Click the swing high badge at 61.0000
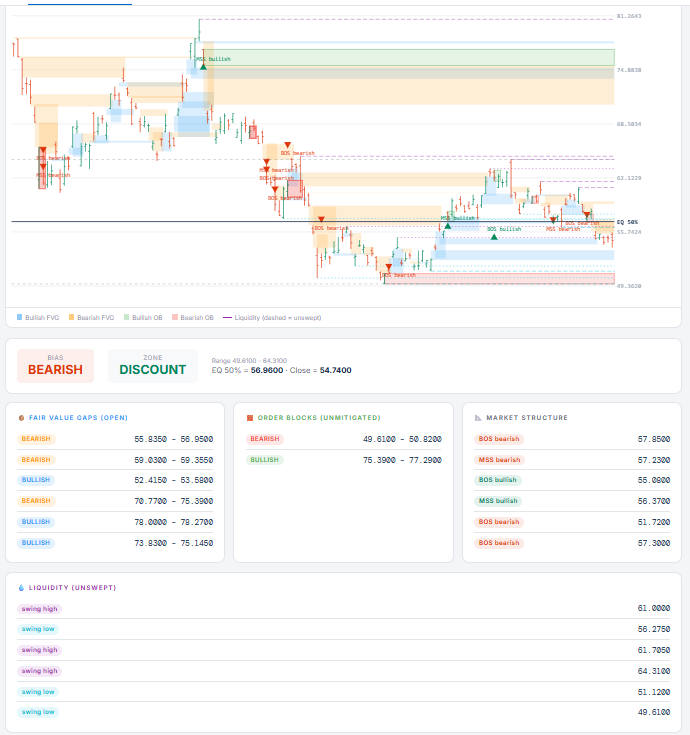 (39, 609)
